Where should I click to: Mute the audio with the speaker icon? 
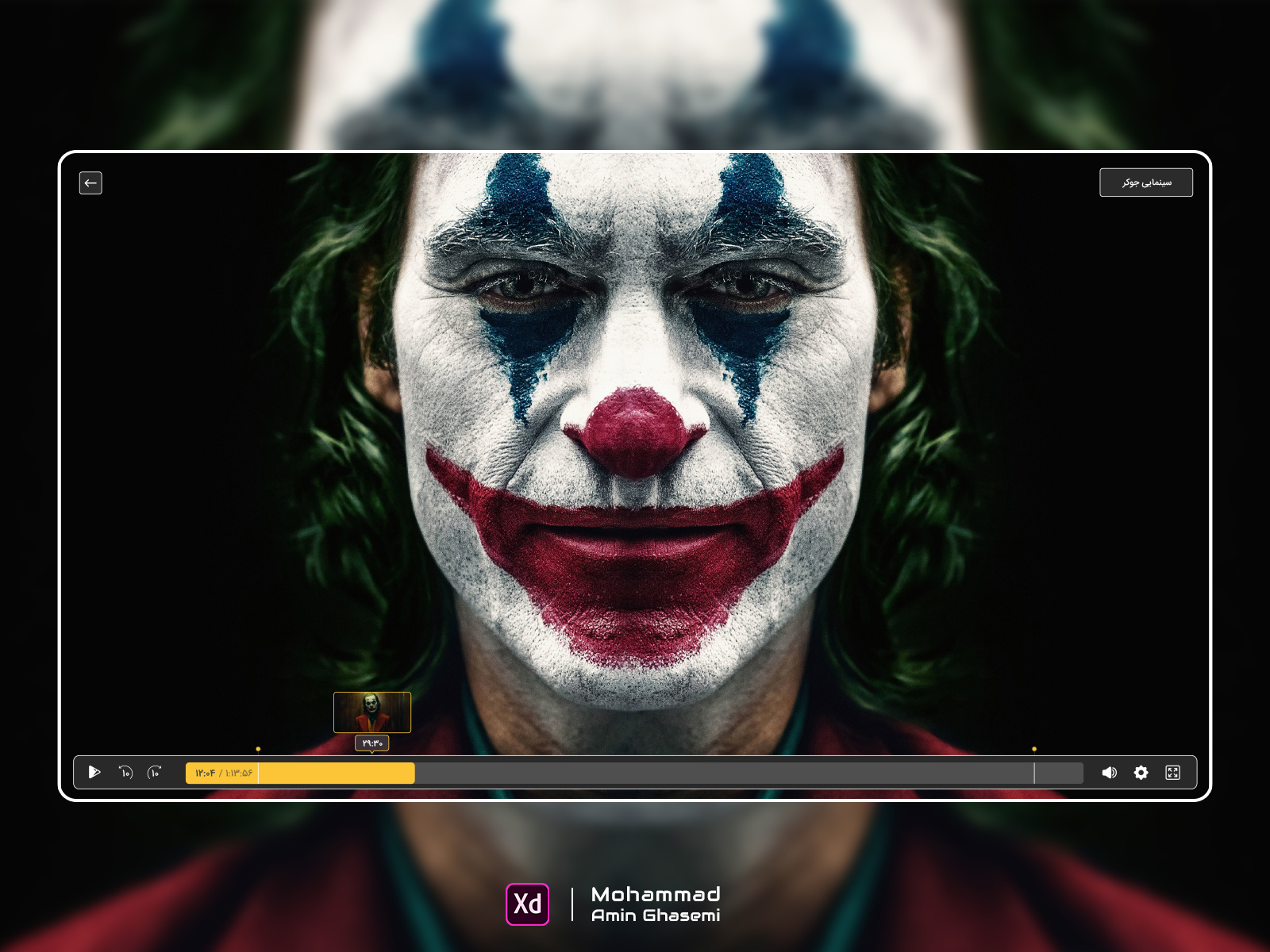[x=1110, y=773]
